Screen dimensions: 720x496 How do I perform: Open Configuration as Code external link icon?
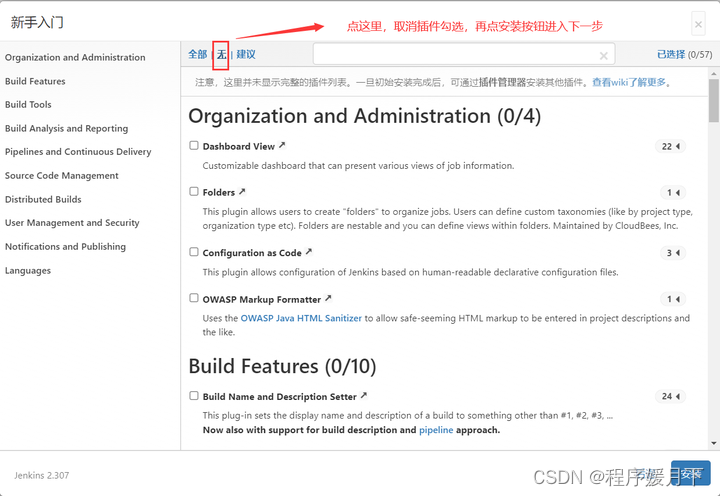(309, 252)
